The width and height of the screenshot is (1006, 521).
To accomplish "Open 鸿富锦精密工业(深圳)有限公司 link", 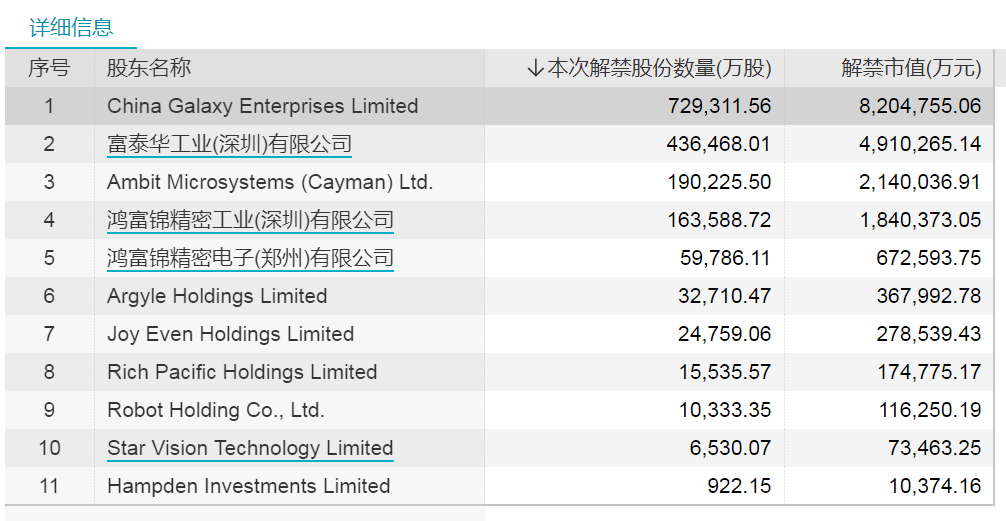I will [x=250, y=220].
